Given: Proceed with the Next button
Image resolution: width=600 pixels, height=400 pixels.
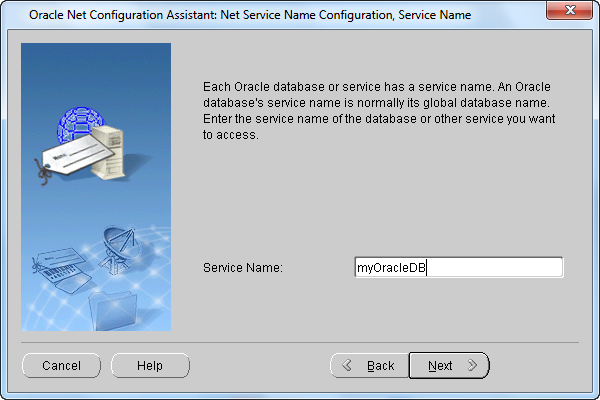Looking at the screenshot, I should pyautogui.click(x=449, y=366).
